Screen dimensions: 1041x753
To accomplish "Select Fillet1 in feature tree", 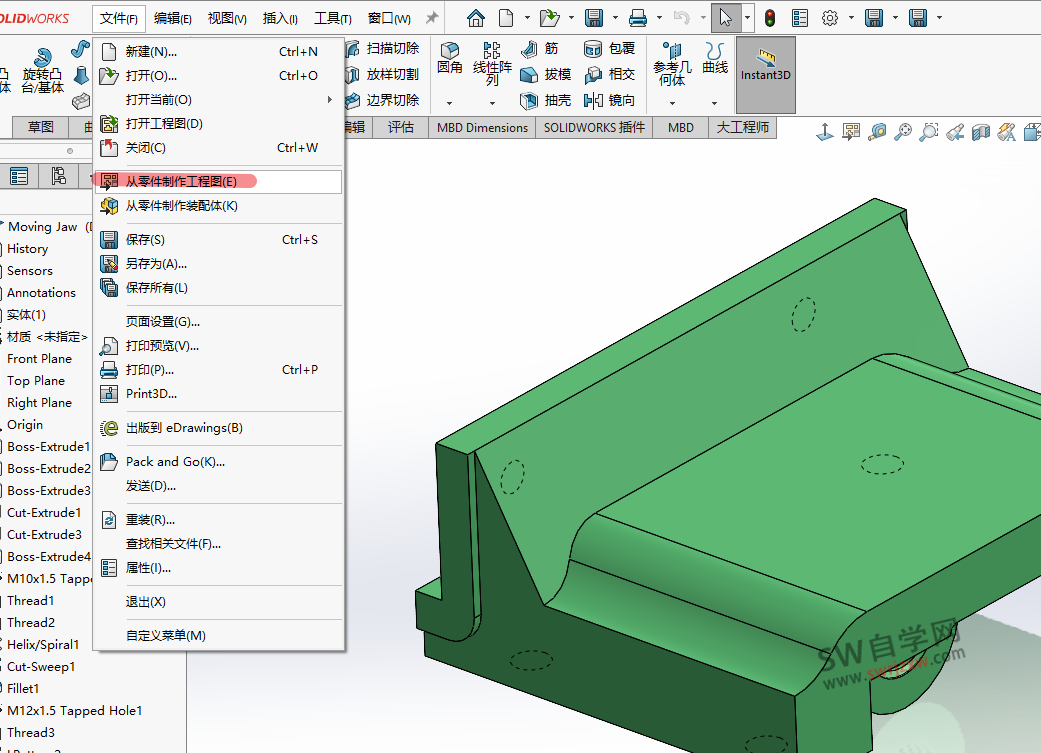I will coord(23,689).
